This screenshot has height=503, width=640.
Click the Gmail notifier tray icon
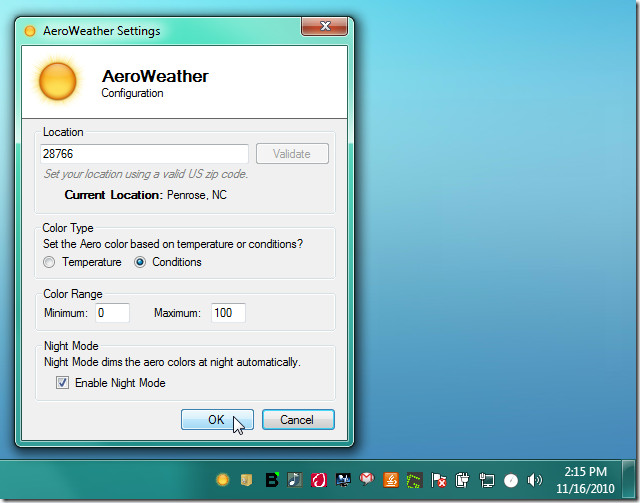click(367, 479)
